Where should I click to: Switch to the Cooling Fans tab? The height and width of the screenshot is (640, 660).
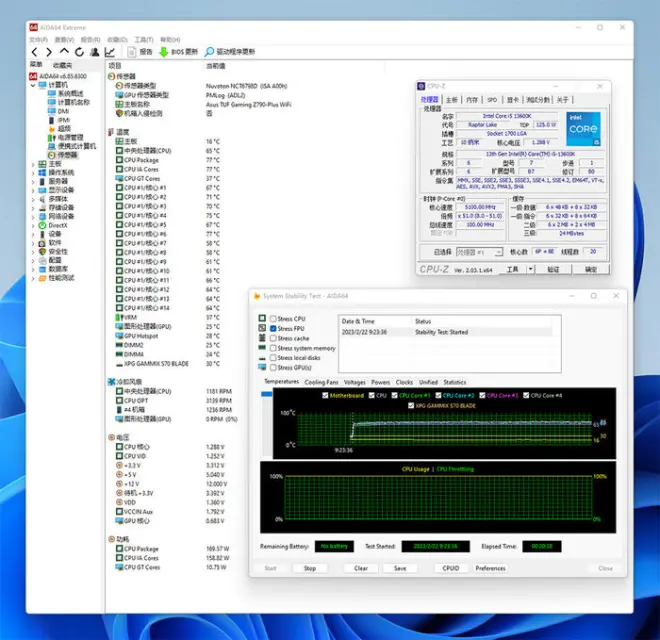tap(321, 382)
